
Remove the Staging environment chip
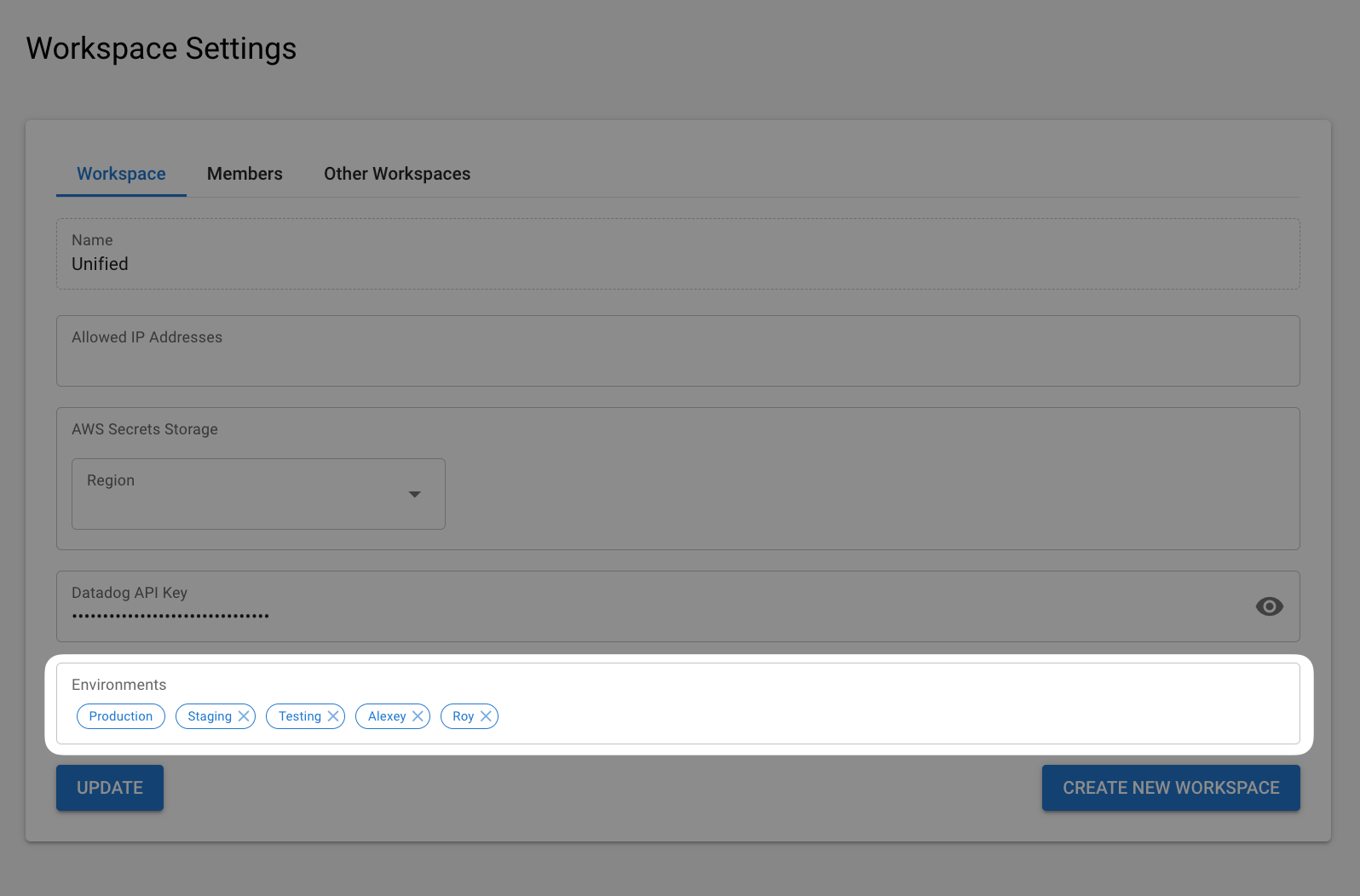244,716
